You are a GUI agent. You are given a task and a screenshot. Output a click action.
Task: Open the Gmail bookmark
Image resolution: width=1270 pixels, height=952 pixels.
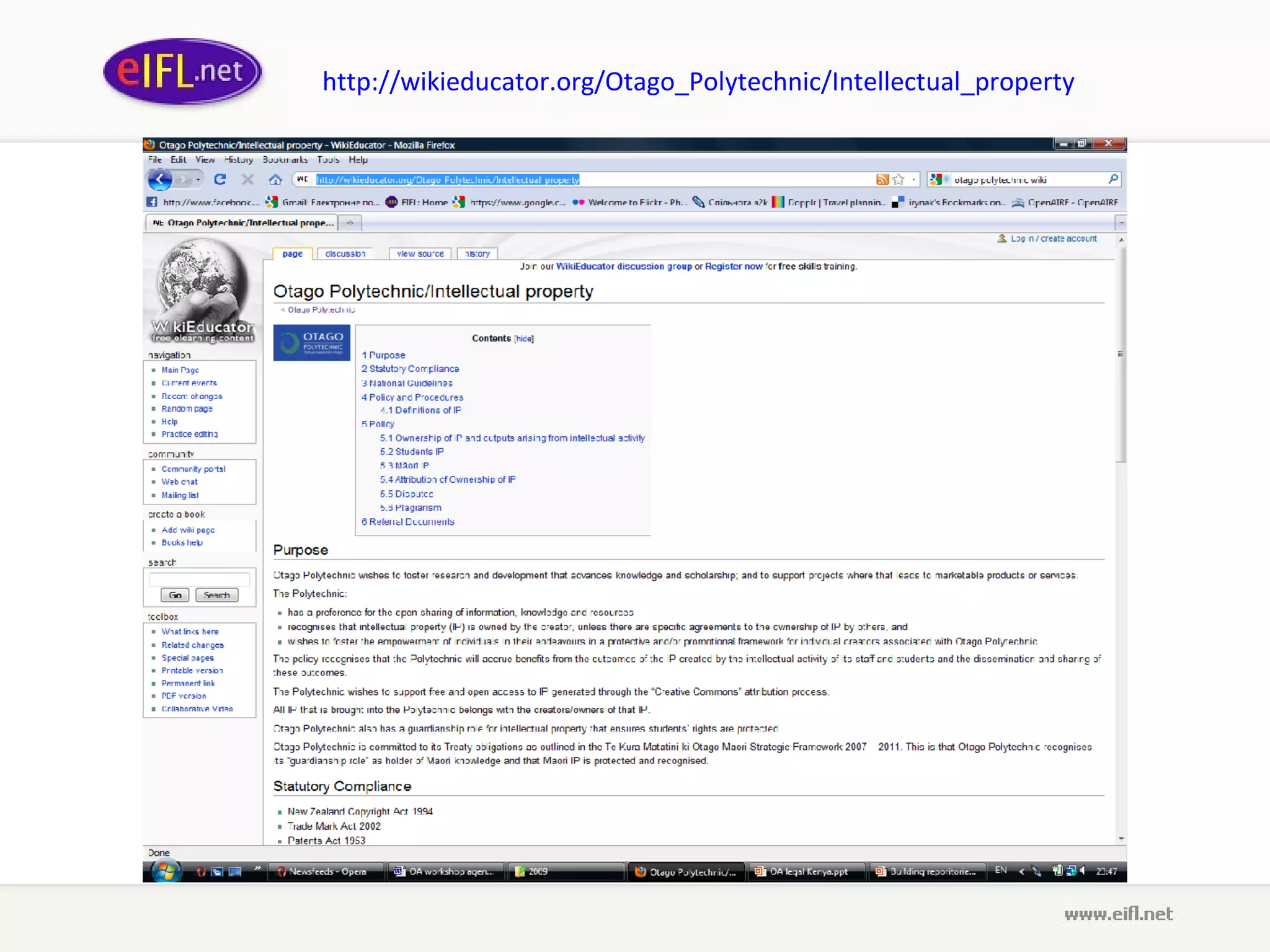click(x=322, y=202)
